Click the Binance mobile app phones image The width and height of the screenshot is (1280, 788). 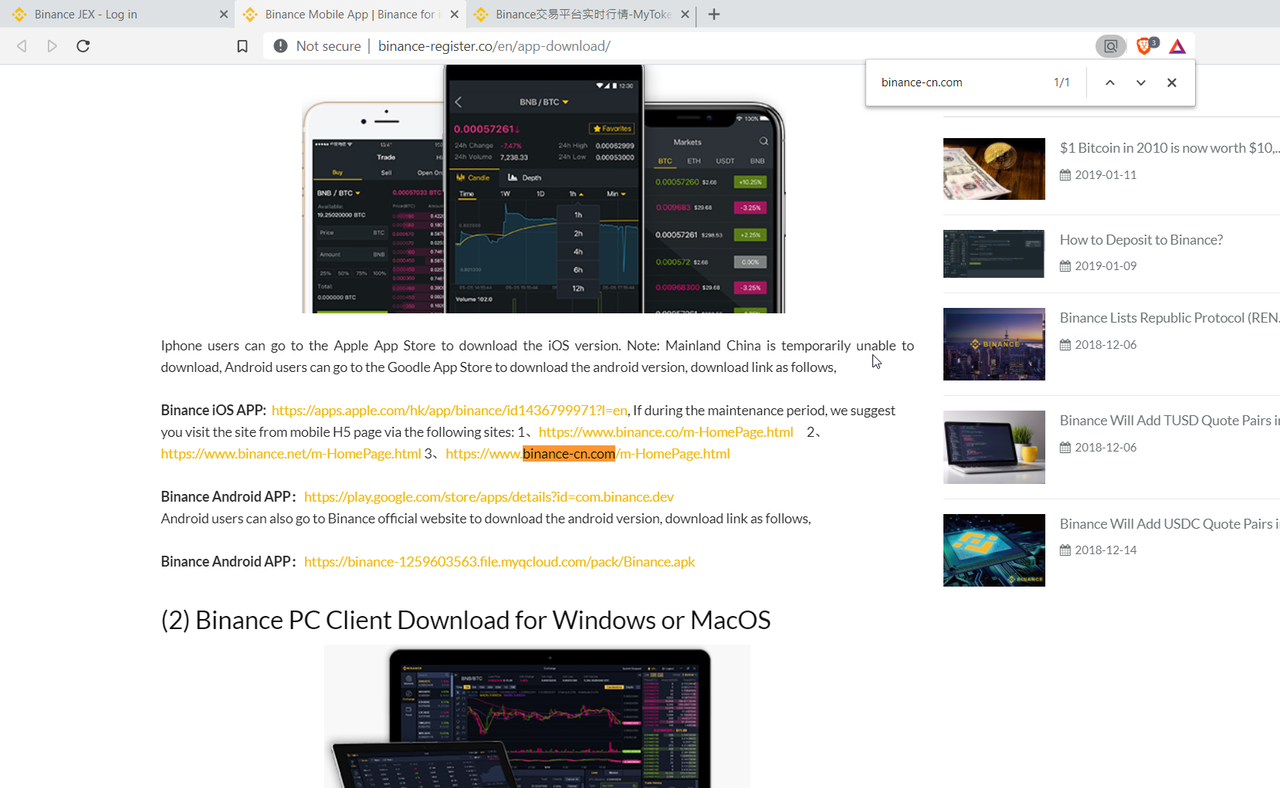click(x=544, y=189)
